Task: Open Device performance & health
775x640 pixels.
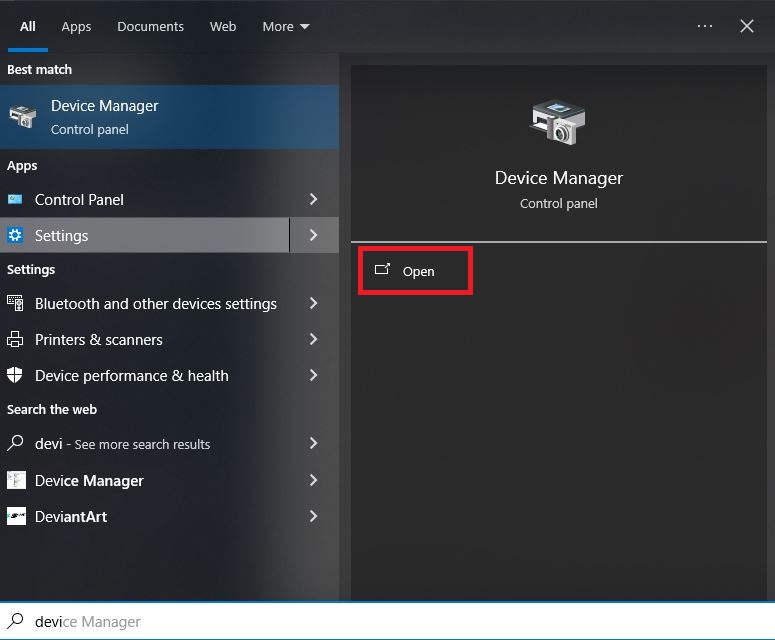Action: click(145, 376)
